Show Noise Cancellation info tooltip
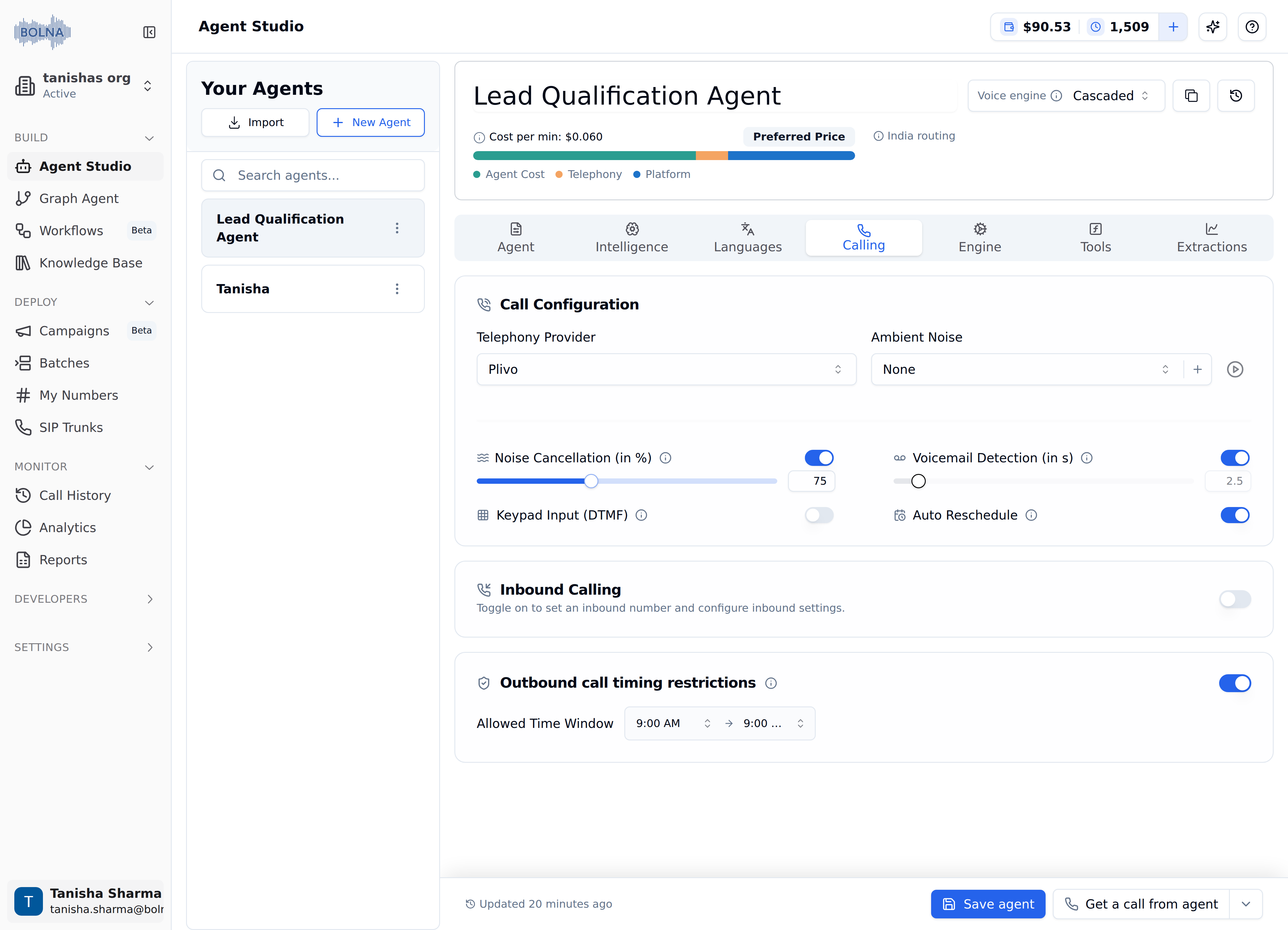 (x=665, y=458)
